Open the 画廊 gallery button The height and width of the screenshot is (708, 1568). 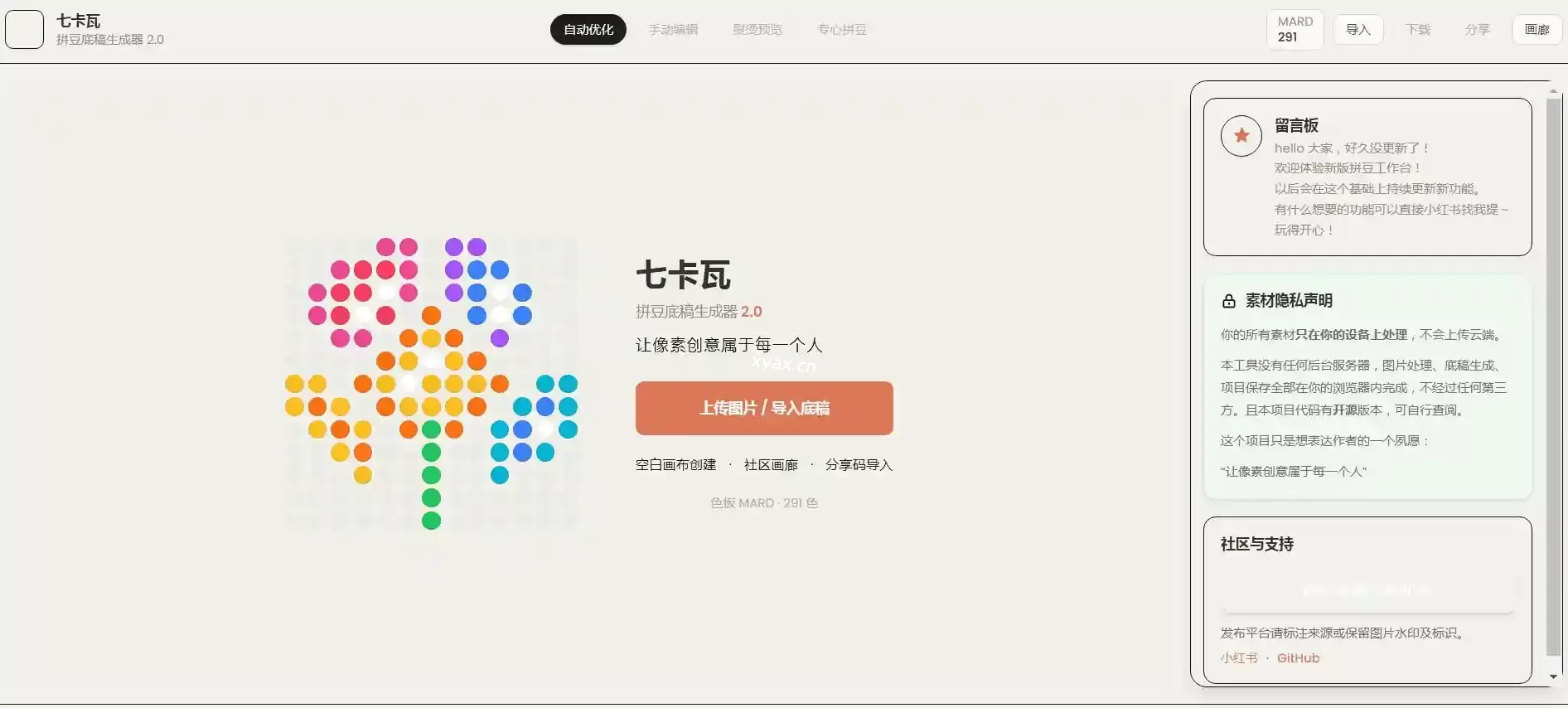(1537, 30)
